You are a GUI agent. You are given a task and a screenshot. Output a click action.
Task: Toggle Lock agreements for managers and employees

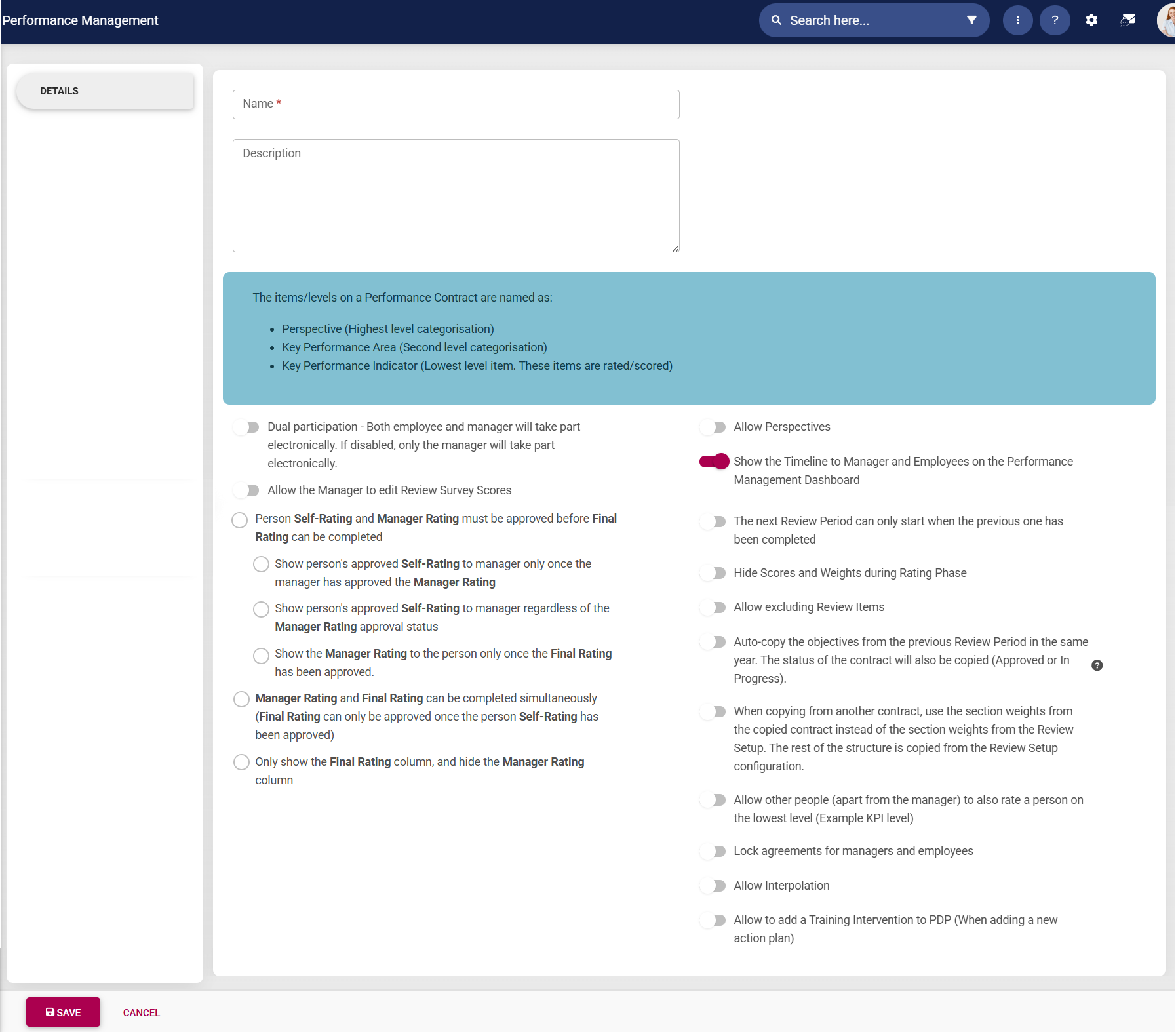coord(713,852)
